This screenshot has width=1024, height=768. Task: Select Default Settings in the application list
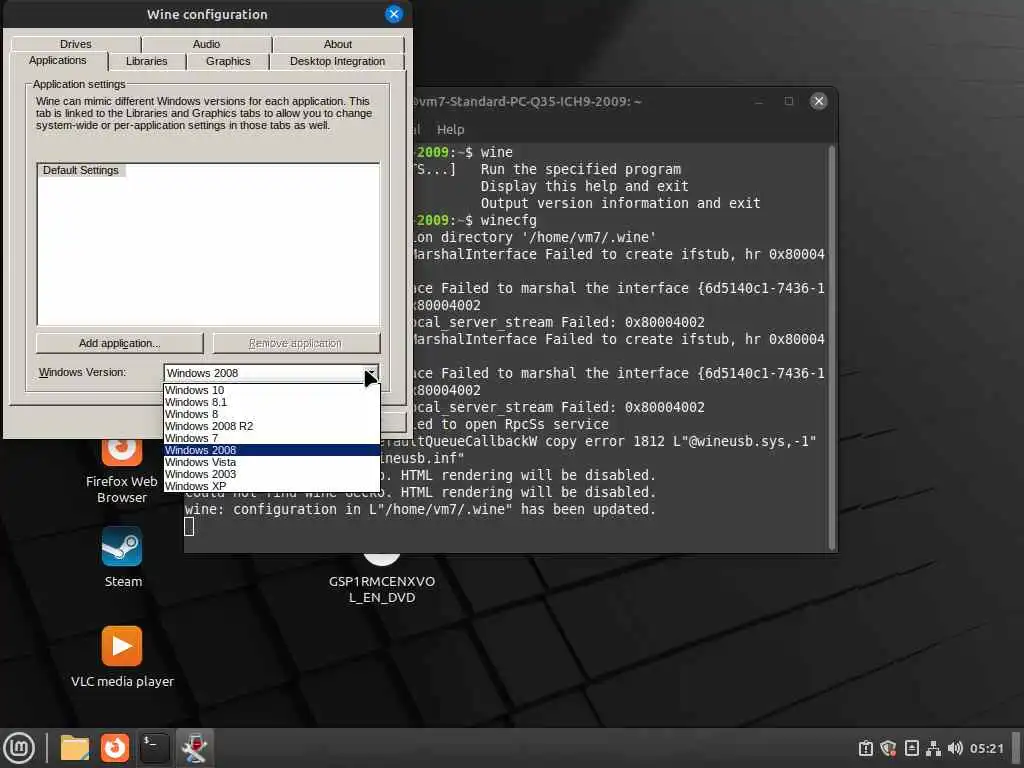(x=81, y=170)
